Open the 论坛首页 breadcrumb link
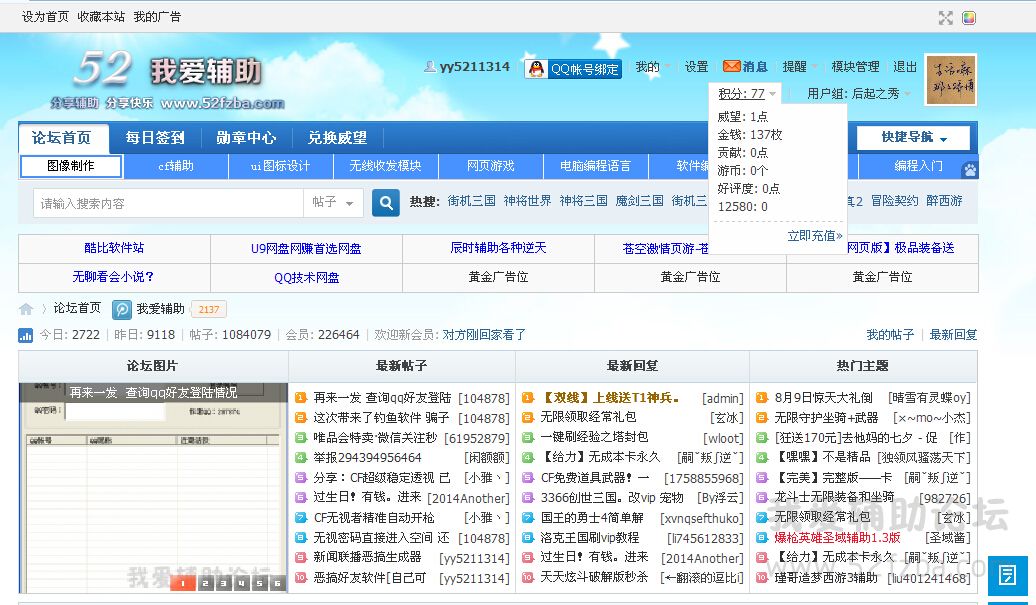The height and width of the screenshot is (605, 1036). (x=77, y=308)
